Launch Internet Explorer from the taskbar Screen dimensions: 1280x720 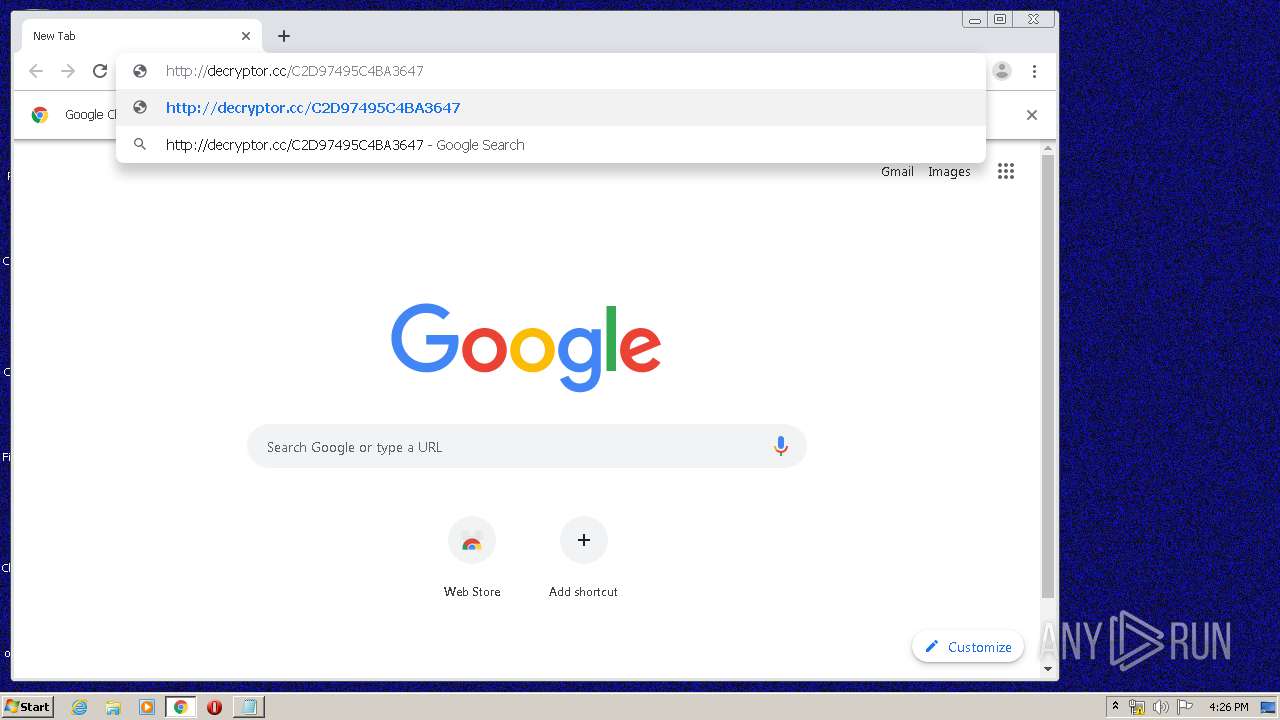click(80, 707)
